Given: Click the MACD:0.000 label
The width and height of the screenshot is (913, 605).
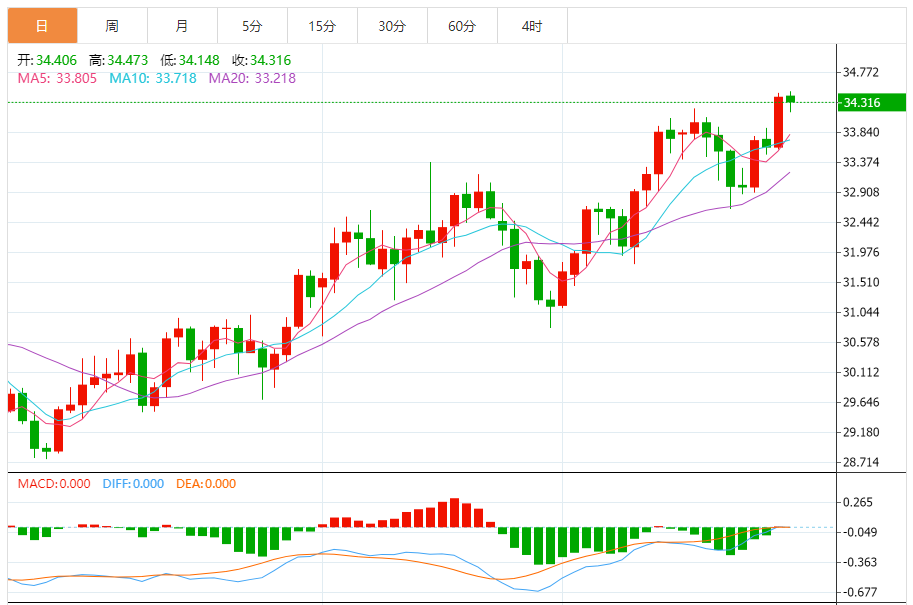Looking at the screenshot, I should point(54,484).
